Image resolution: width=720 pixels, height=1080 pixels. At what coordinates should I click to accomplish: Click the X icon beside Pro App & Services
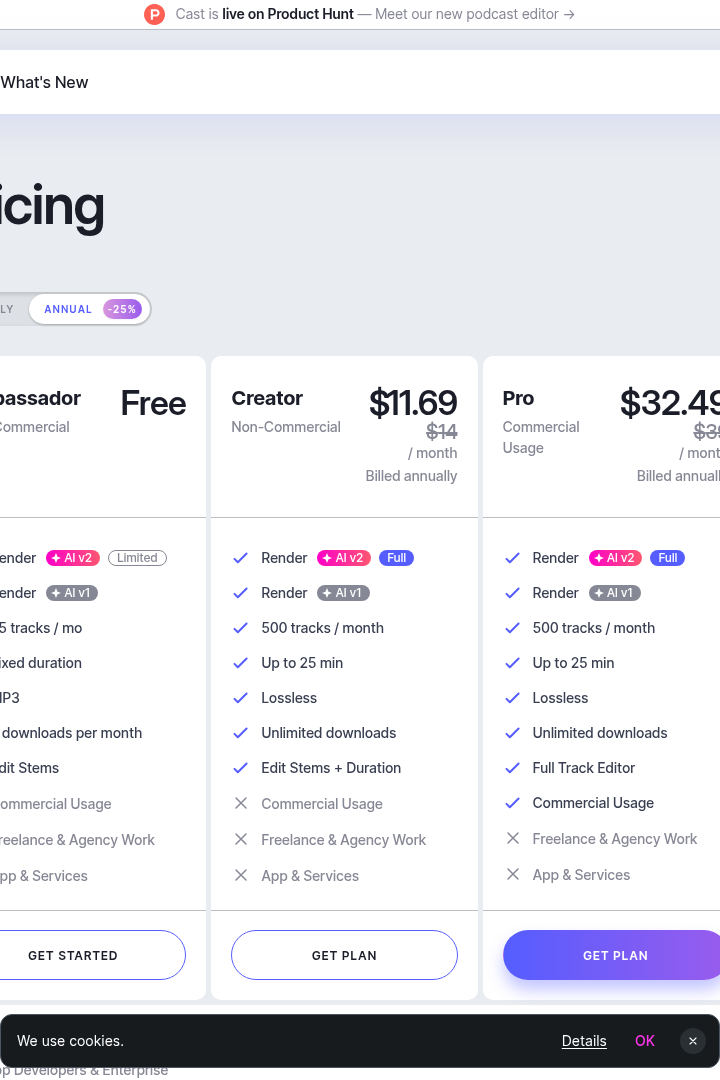513,875
